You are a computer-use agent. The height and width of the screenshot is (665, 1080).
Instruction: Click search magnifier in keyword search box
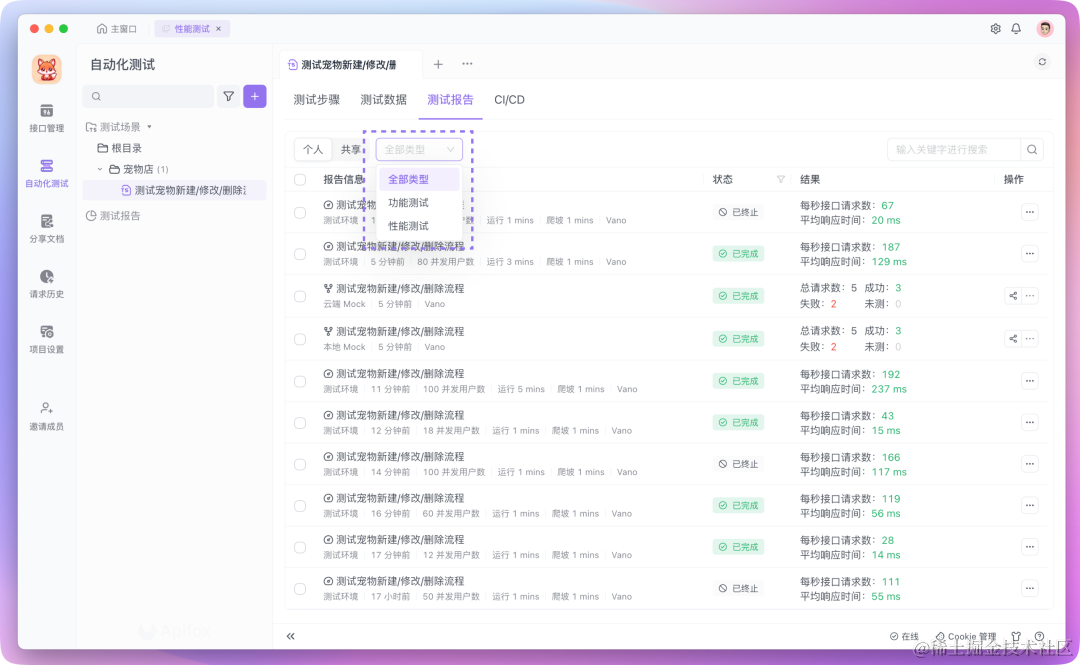pos(1032,150)
